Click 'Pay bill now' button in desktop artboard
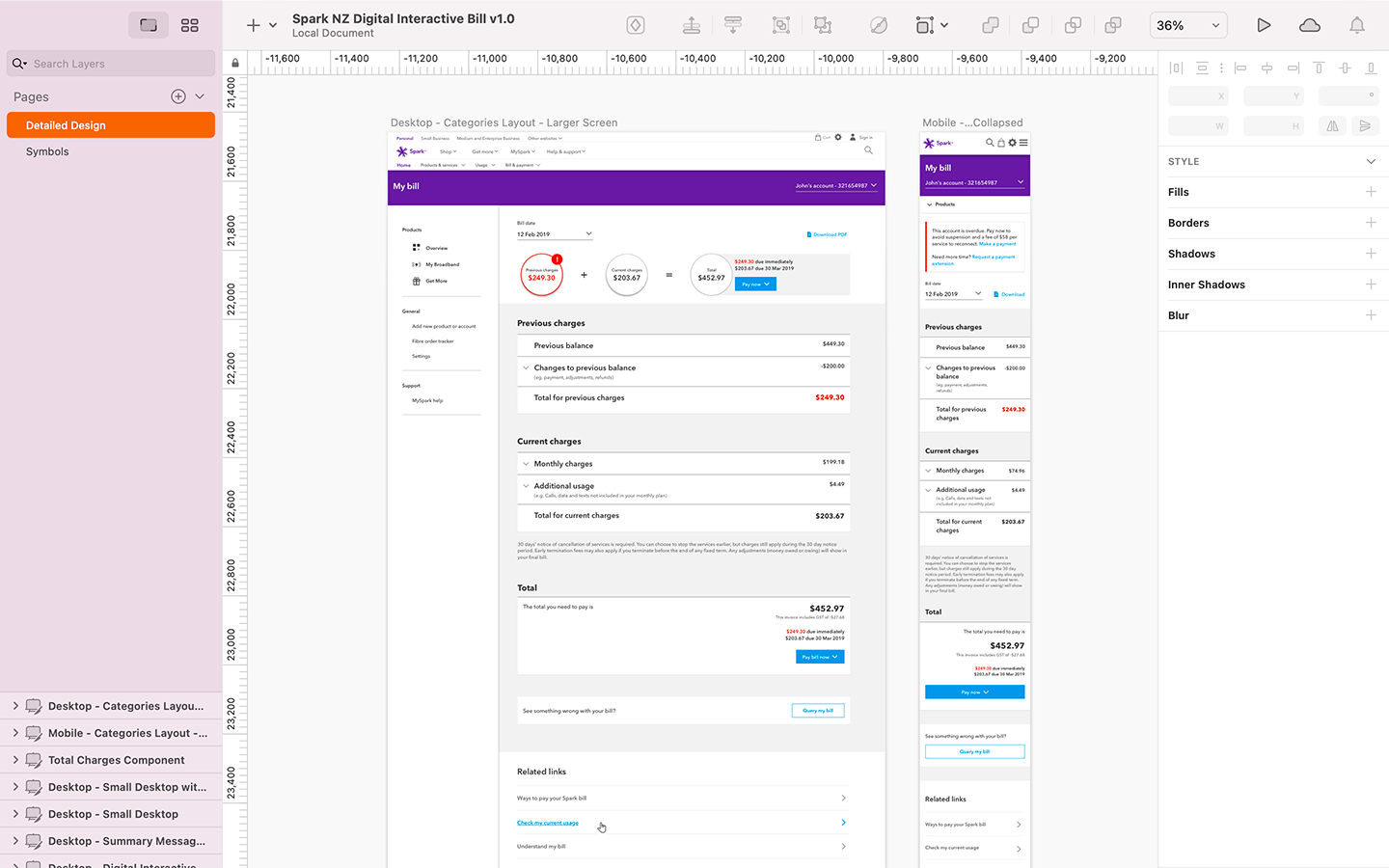The height and width of the screenshot is (868, 1389). [x=820, y=657]
